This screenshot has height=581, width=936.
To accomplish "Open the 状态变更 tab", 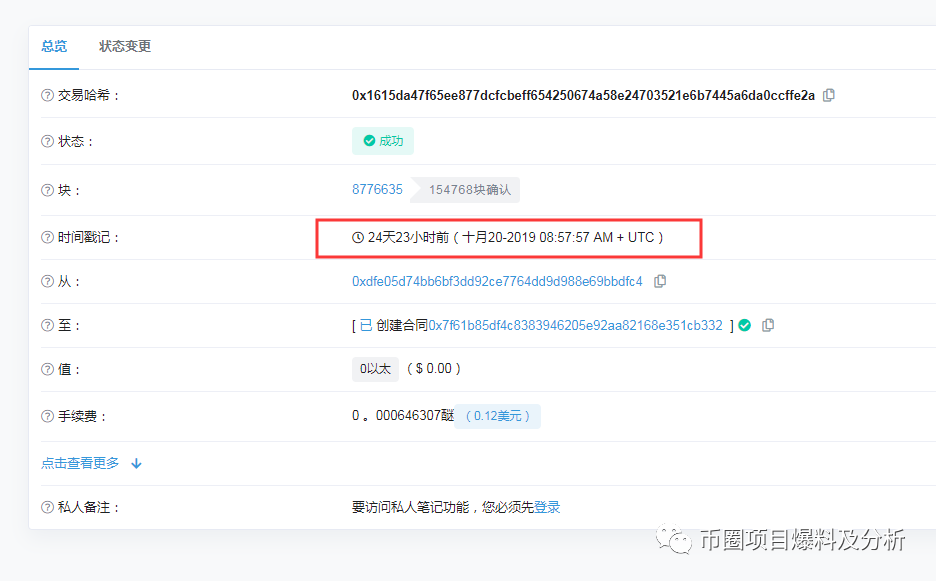I will point(125,47).
